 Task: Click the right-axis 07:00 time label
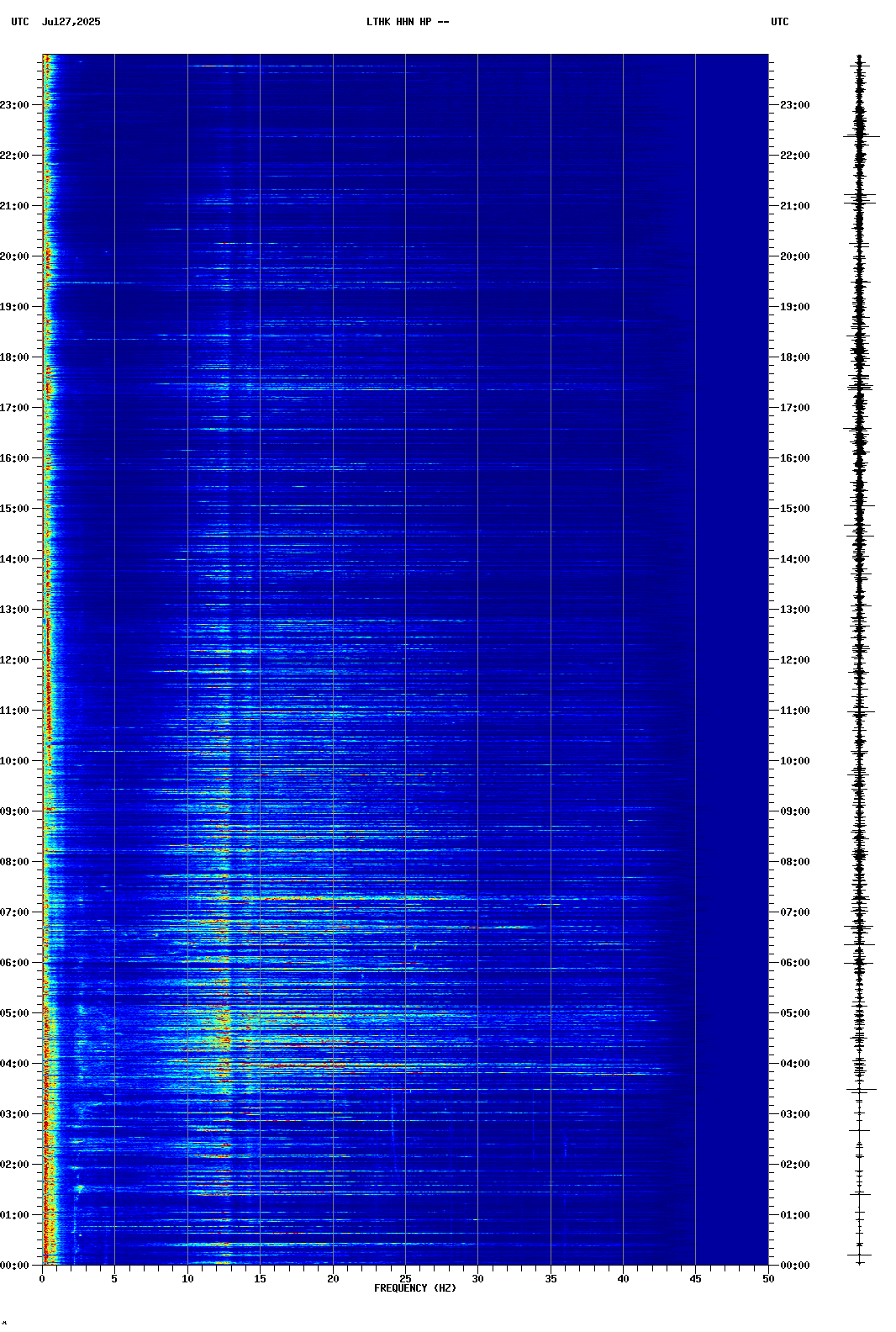pos(795,912)
